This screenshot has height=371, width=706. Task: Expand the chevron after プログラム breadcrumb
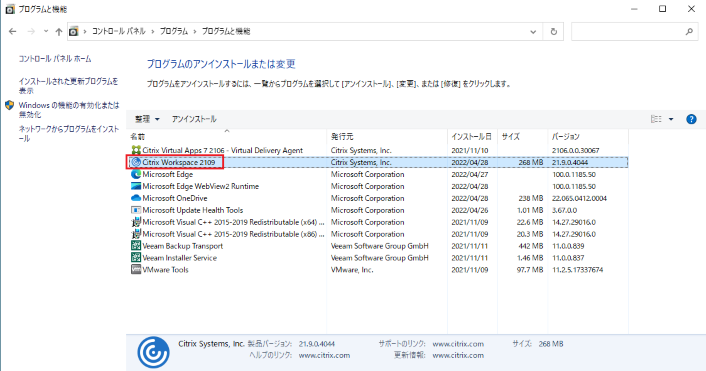pos(195,32)
